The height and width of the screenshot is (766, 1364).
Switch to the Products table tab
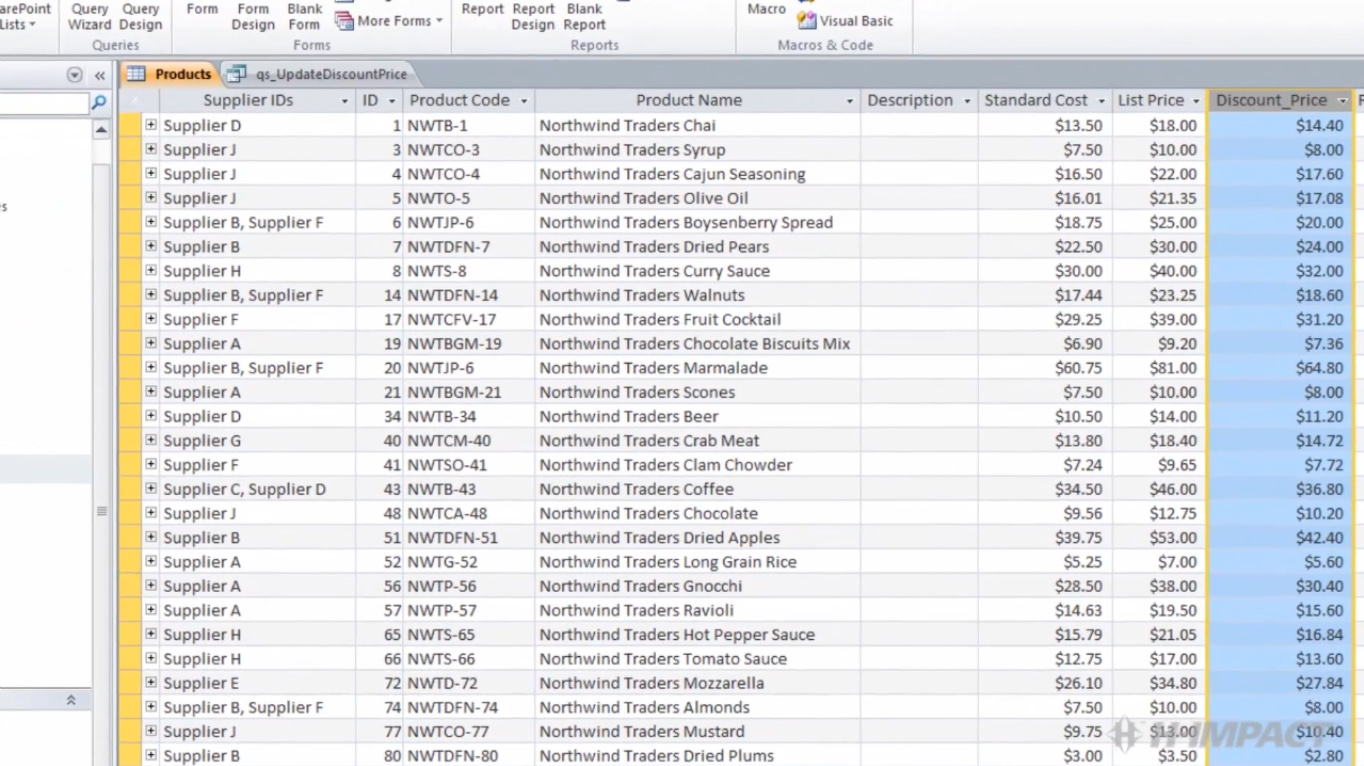170,74
